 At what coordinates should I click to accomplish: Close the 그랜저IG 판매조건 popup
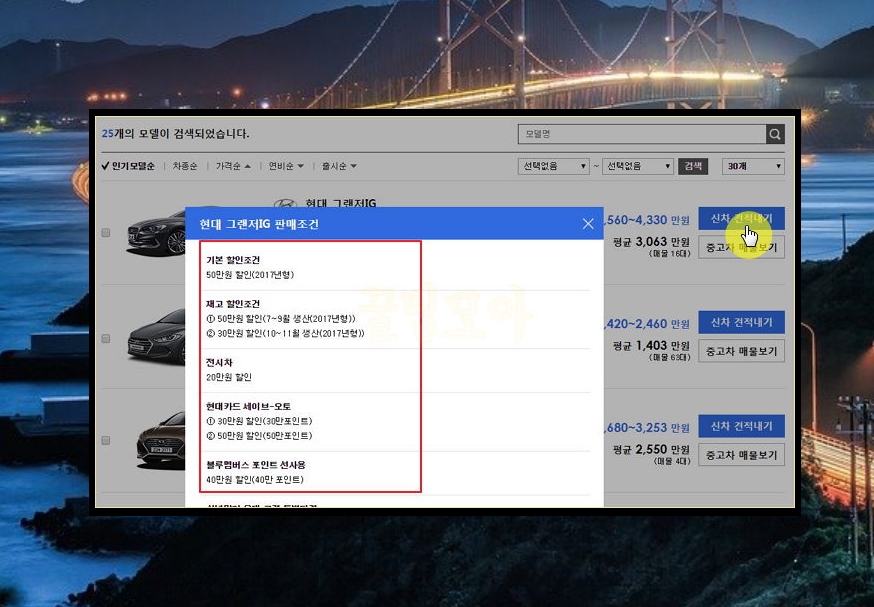pyautogui.click(x=588, y=224)
